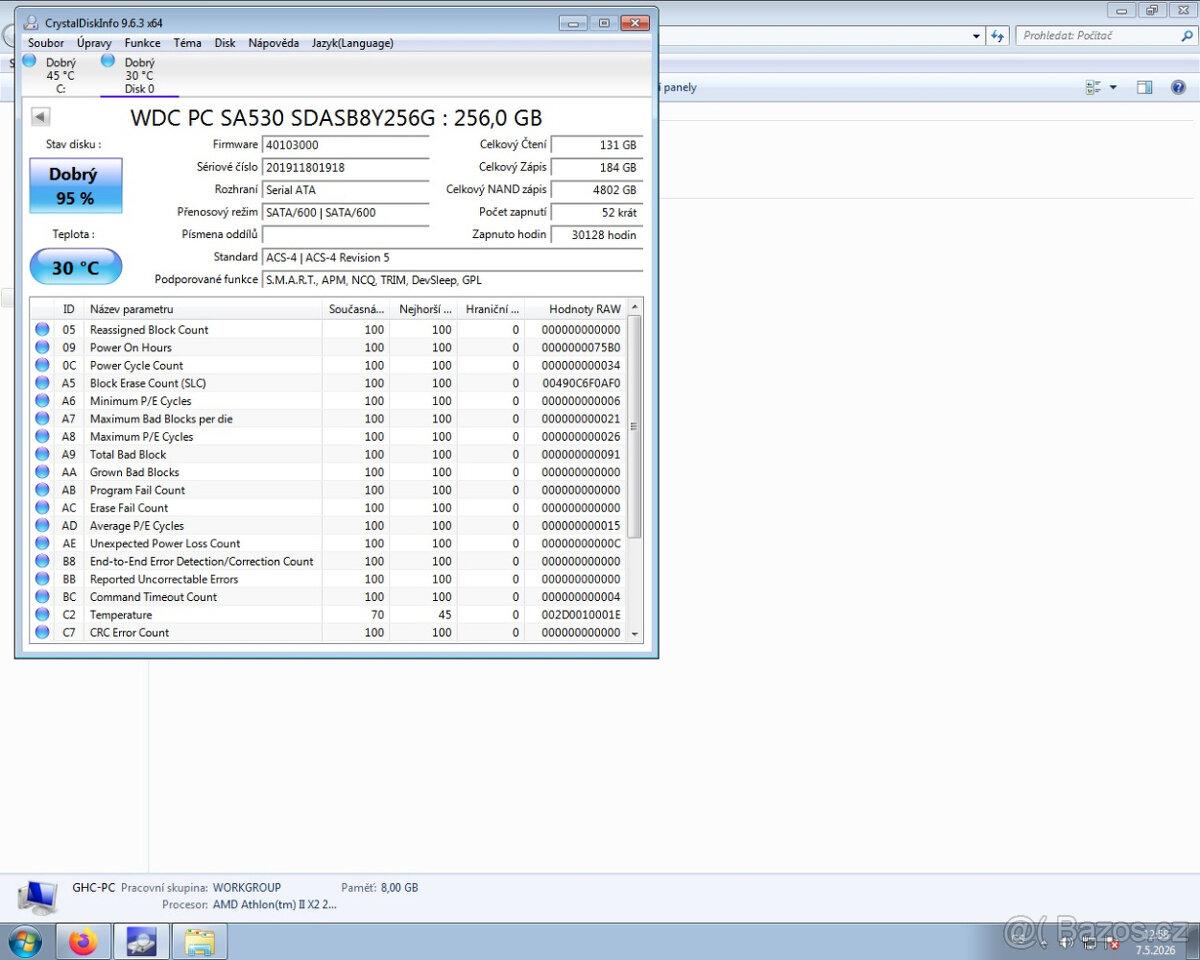The width and height of the screenshot is (1200, 960).
Task: Click status icon of Temperature row
Action: (x=42, y=614)
